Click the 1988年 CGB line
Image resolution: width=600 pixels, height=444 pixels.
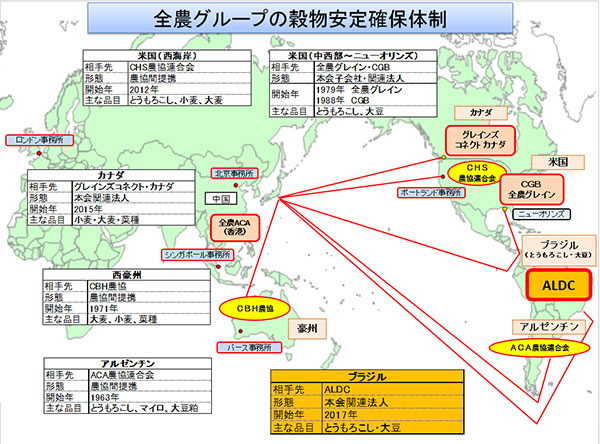point(342,100)
